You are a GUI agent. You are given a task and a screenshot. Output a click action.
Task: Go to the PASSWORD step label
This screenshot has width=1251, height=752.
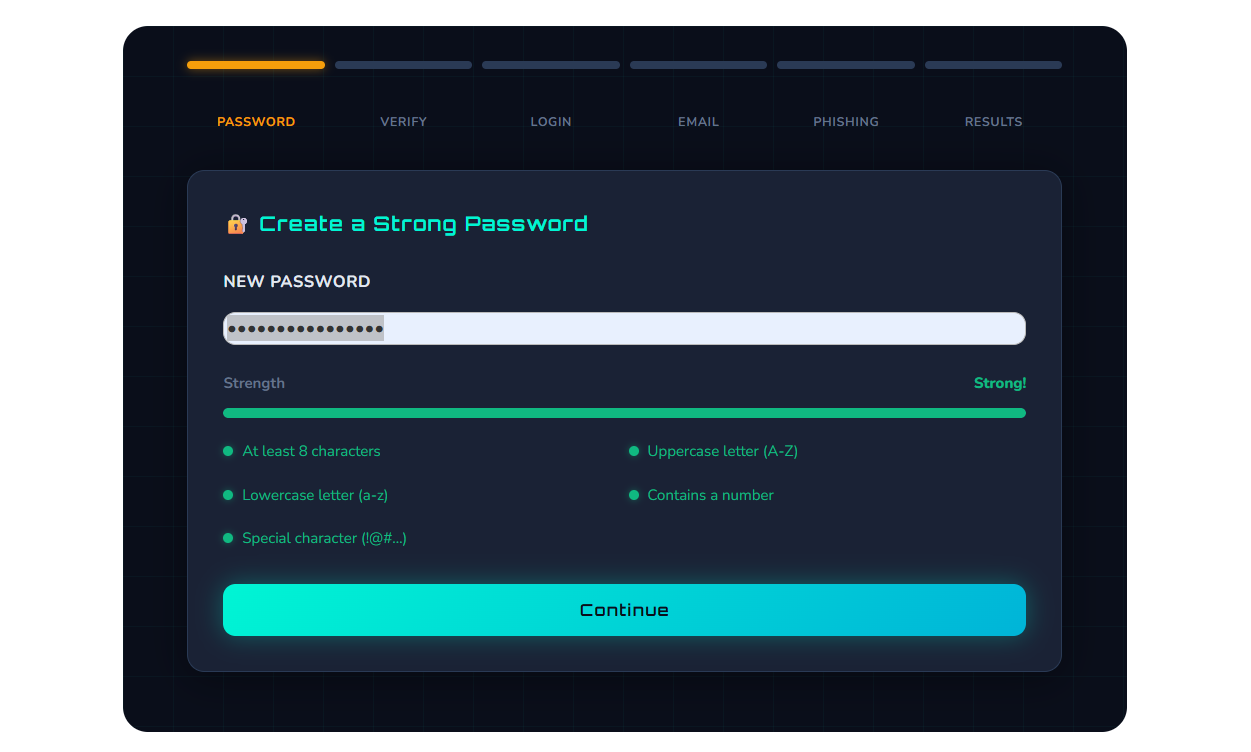tap(256, 122)
